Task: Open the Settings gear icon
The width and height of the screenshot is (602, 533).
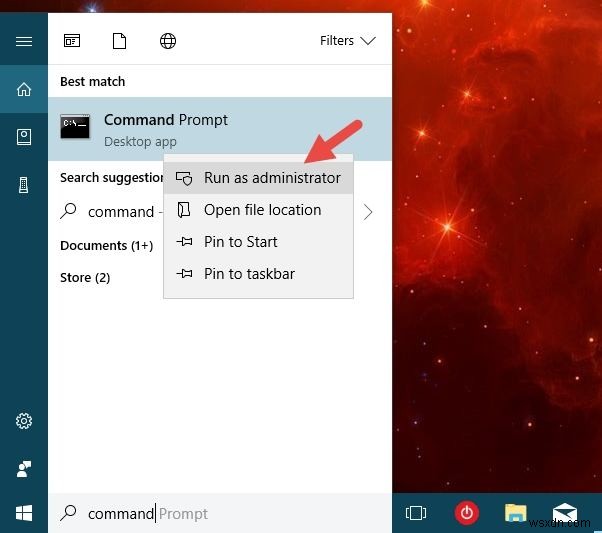Action: tap(24, 421)
